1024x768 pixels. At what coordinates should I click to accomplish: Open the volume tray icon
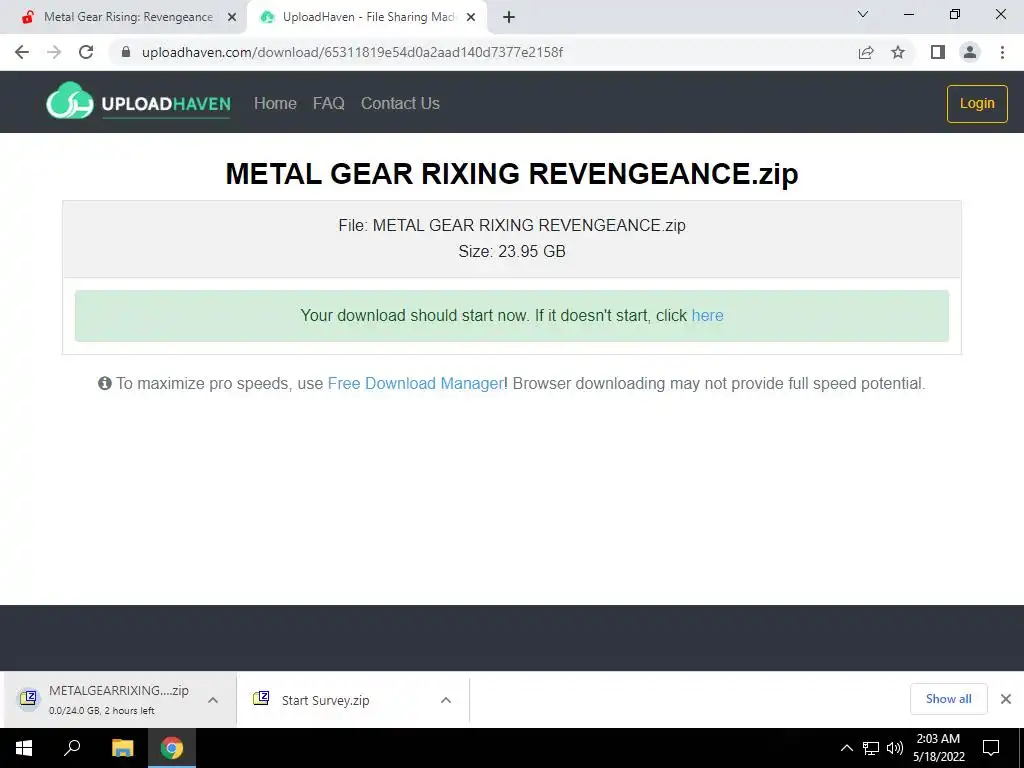click(895, 748)
